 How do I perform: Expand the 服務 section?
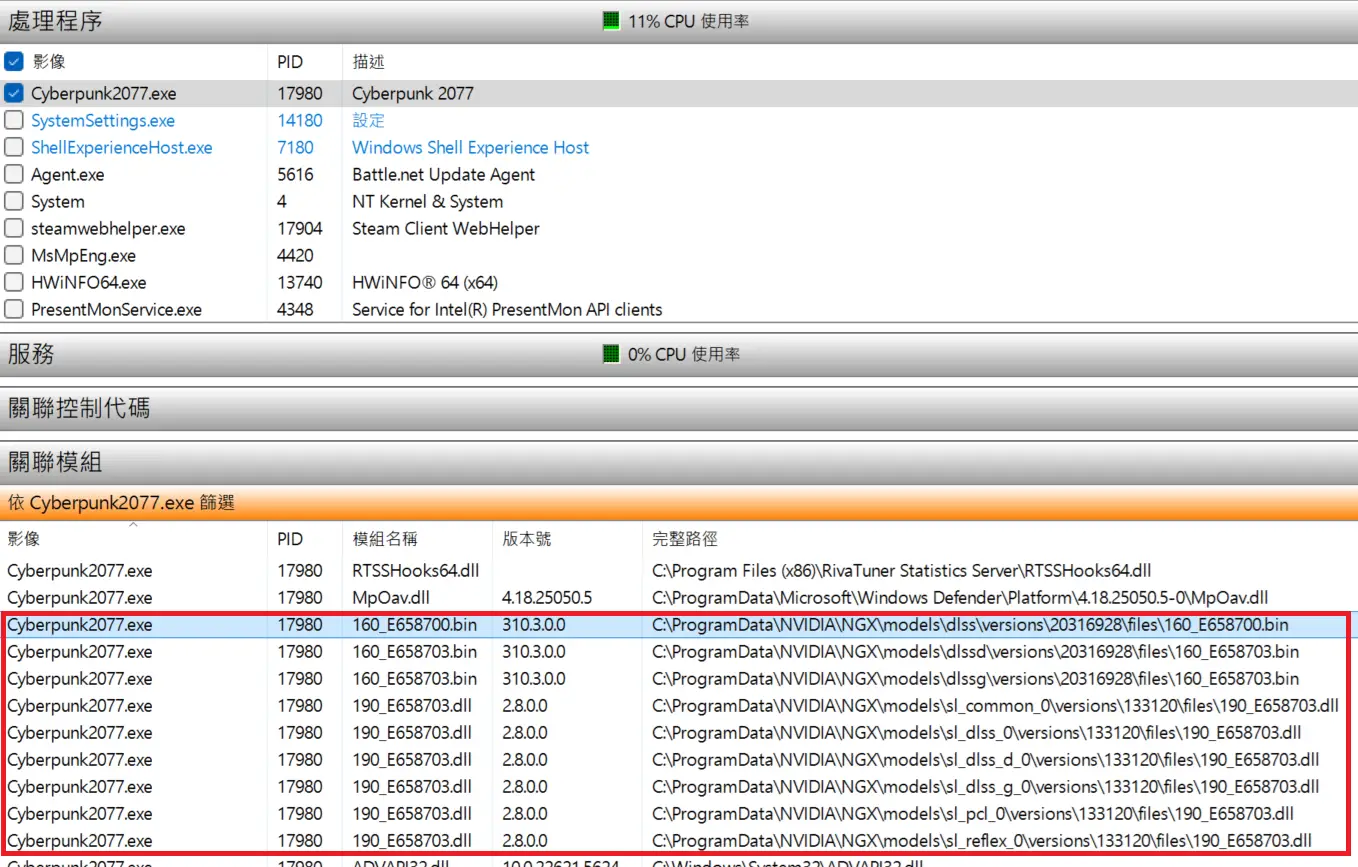32,354
